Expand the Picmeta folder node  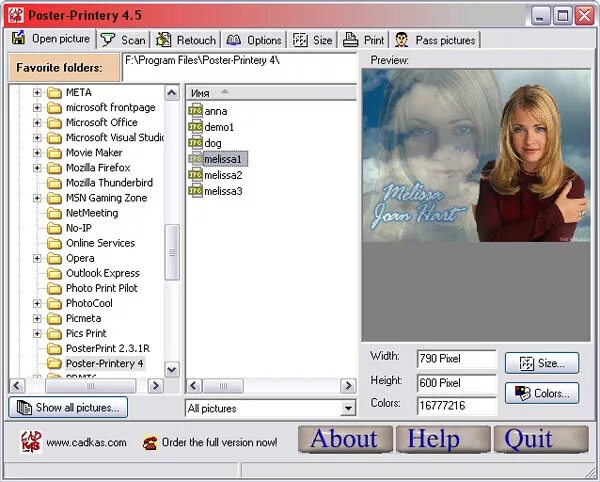click(37, 318)
